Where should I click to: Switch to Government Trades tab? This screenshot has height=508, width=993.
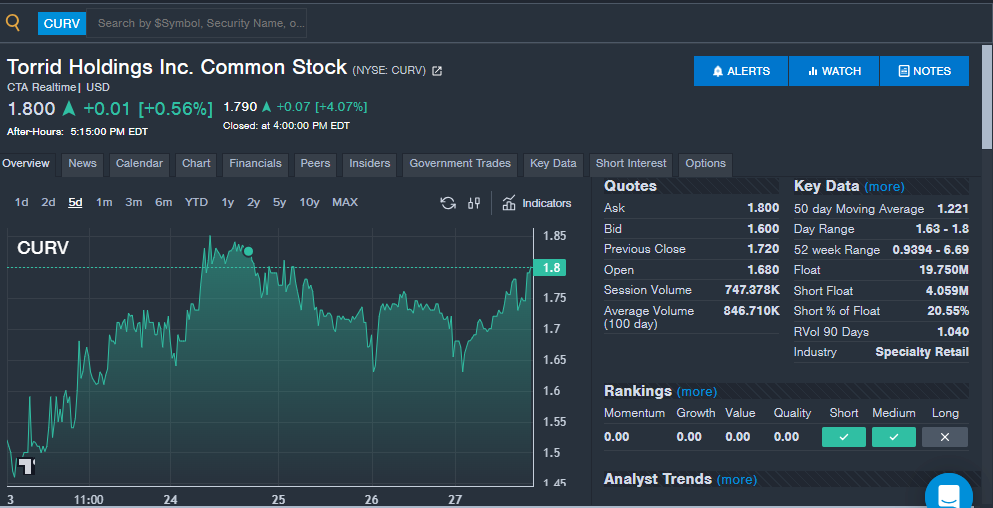coord(460,163)
